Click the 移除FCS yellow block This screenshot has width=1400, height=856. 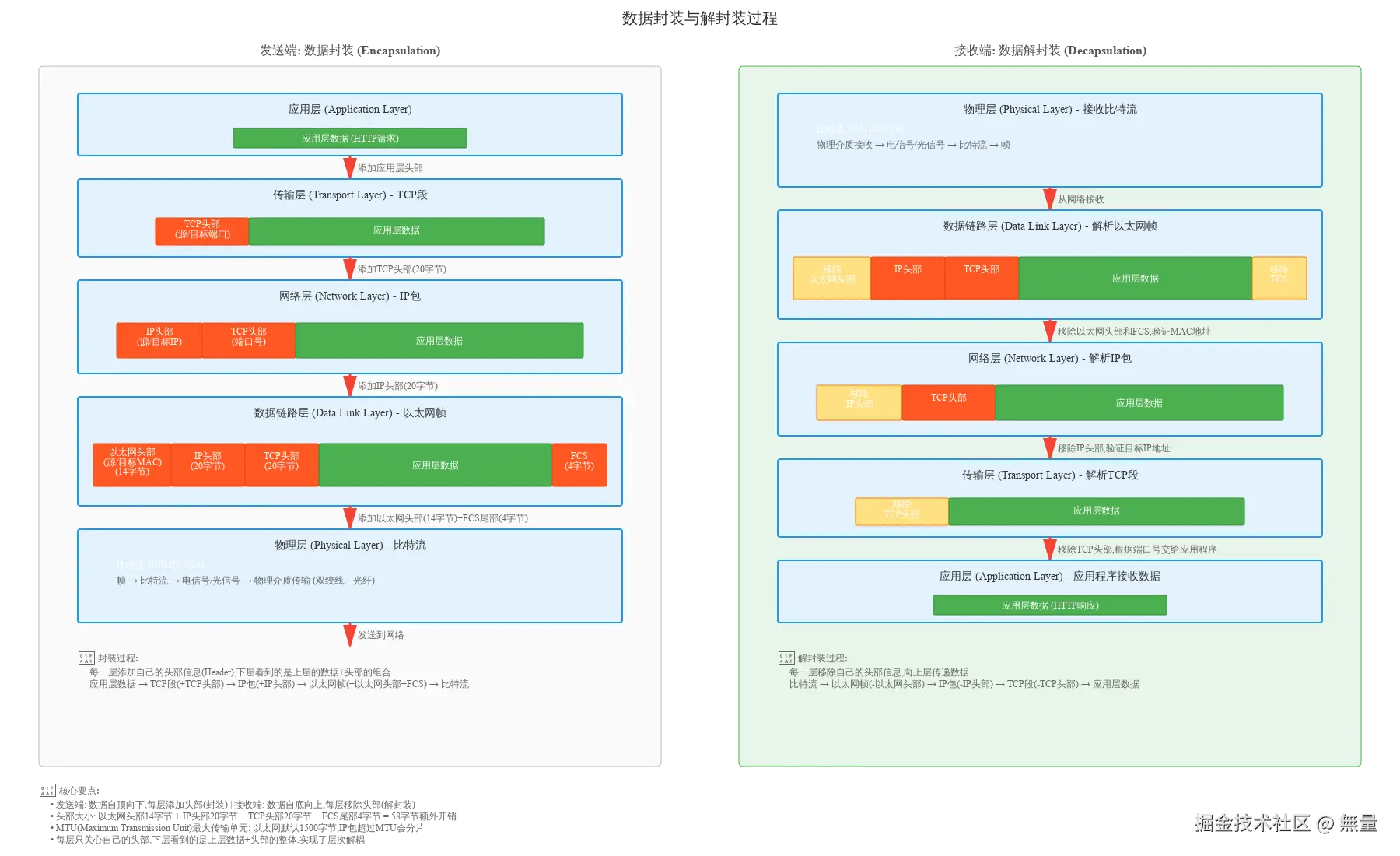1278,277
